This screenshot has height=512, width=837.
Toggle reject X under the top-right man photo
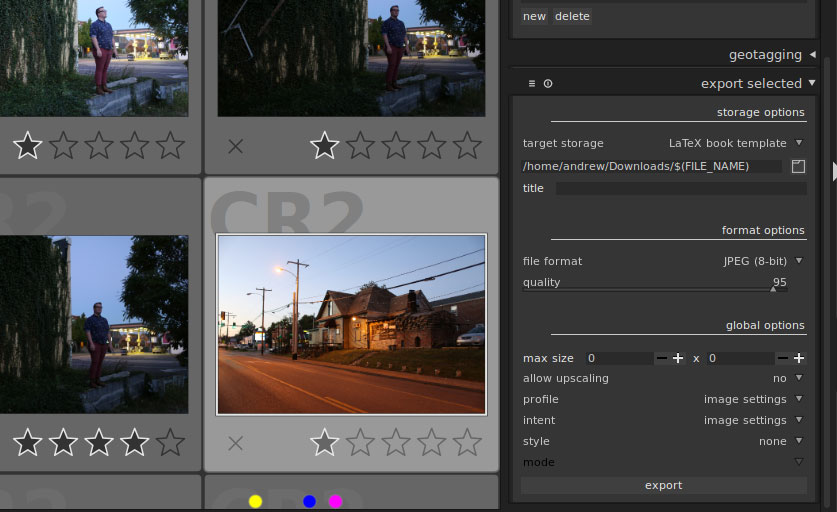235,146
